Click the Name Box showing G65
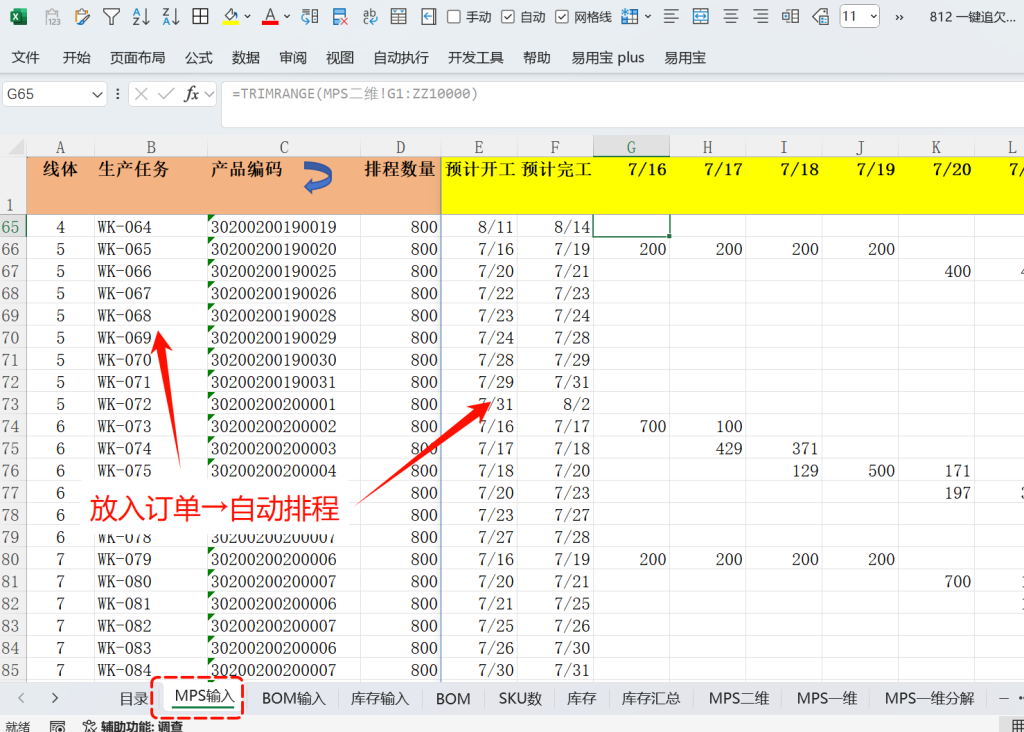The width and height of the screenshot is (1024, 732). click(46, 94)
